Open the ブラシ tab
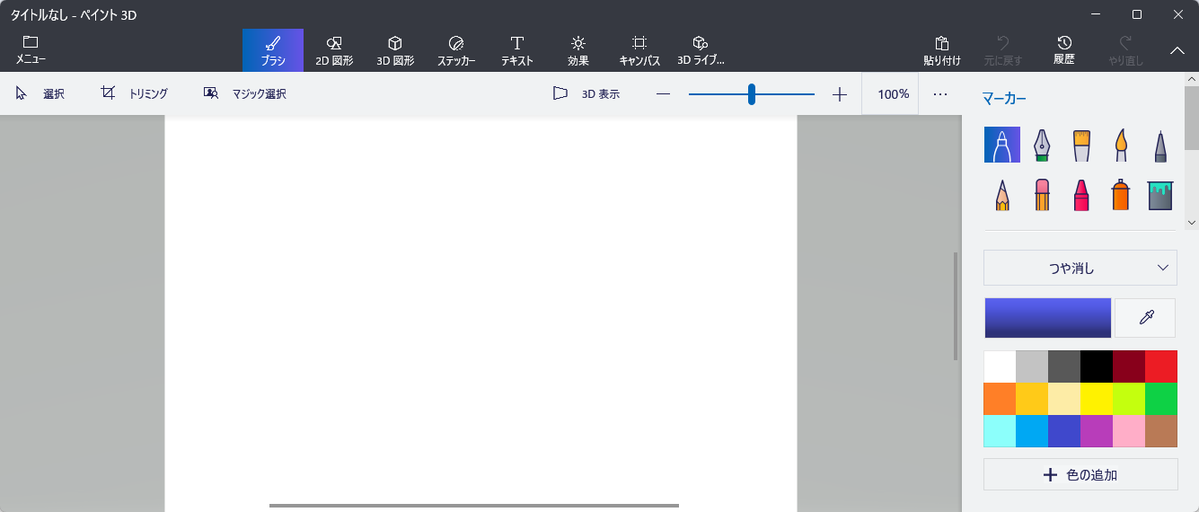Image resolution: width=1199 pixels, height=512 pixels. click(273, 50)
